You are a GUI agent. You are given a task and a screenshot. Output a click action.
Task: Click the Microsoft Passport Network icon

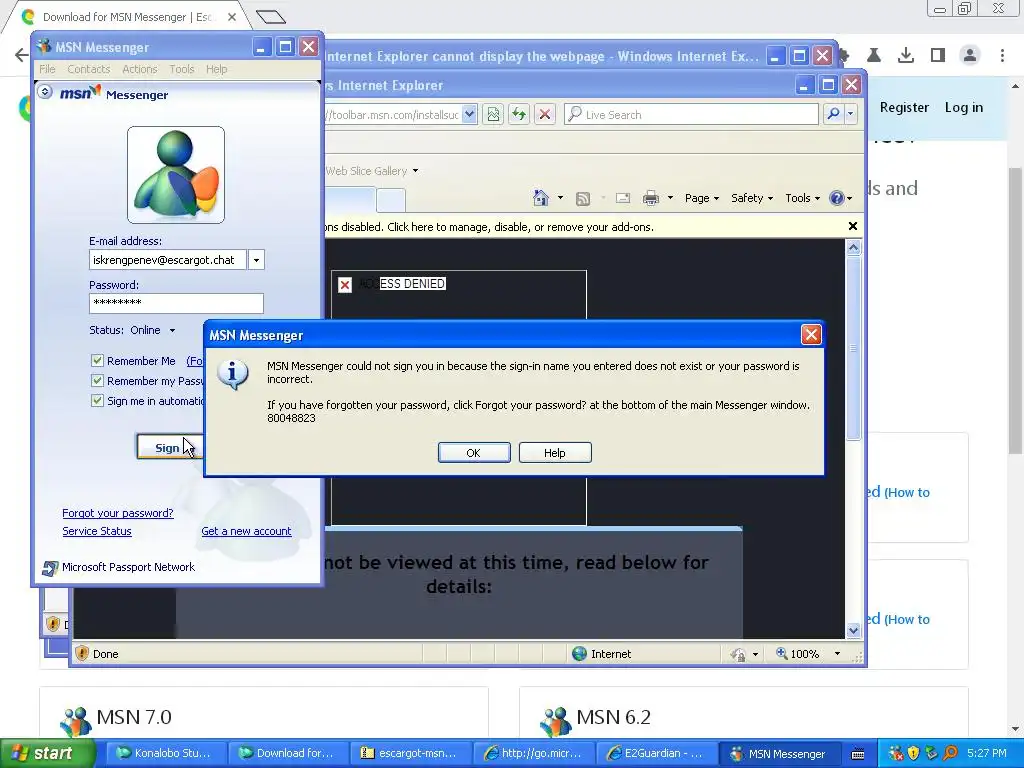[x=50, y=568]
